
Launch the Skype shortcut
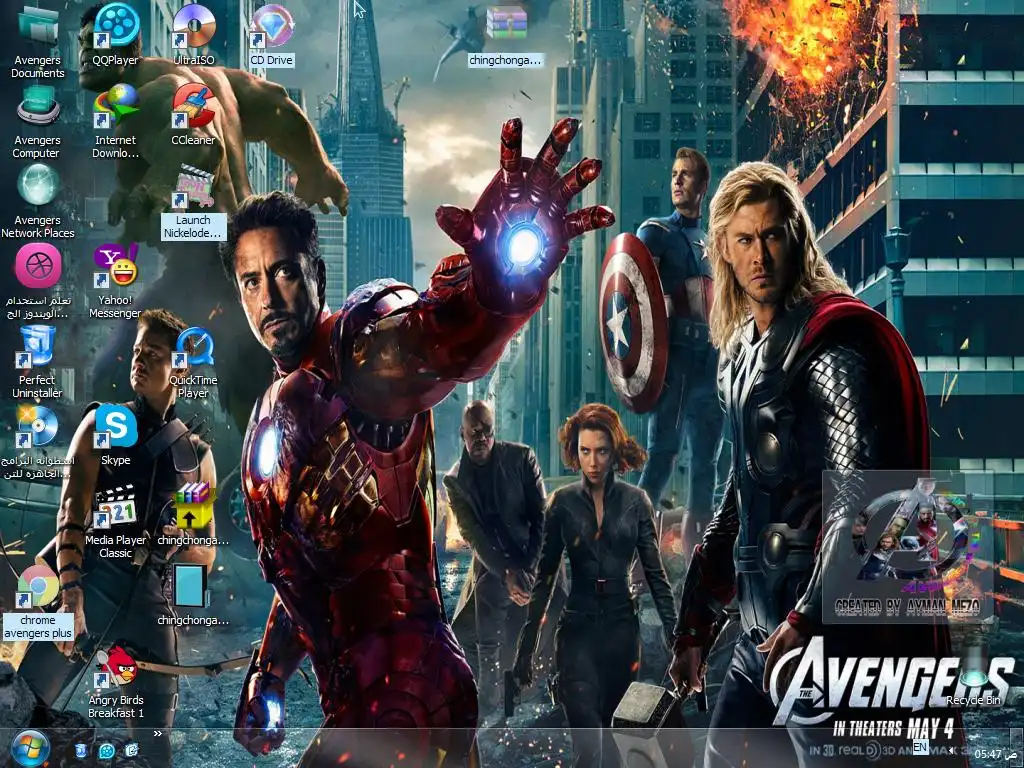coord(116,435)
